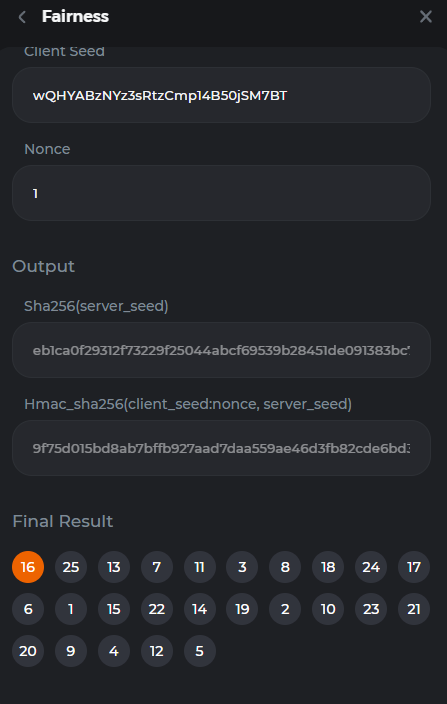Click the result ball numbered 13
Viewport: 447px width, 704px height.
tap(114, 567)
